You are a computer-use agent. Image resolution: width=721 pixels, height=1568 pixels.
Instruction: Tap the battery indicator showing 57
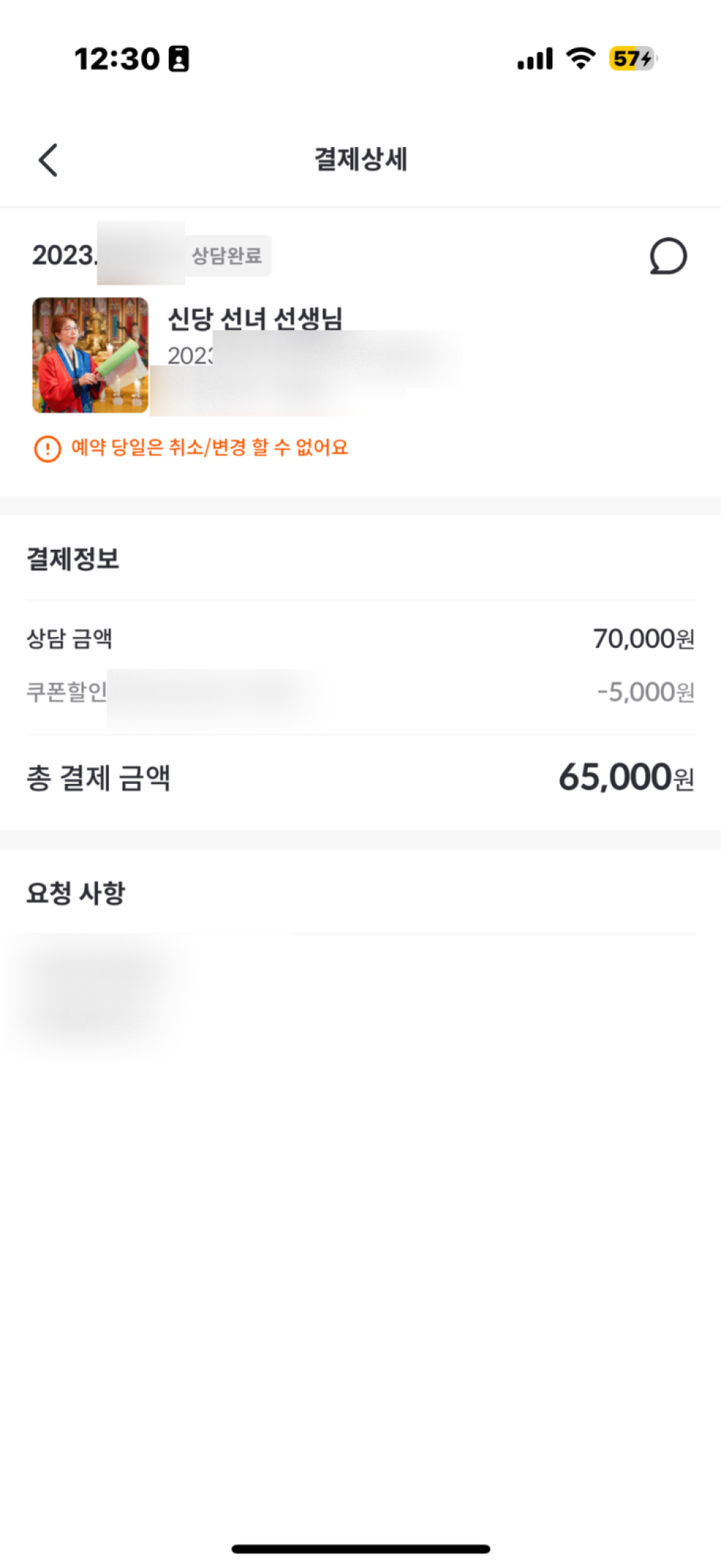pos(632,58)
